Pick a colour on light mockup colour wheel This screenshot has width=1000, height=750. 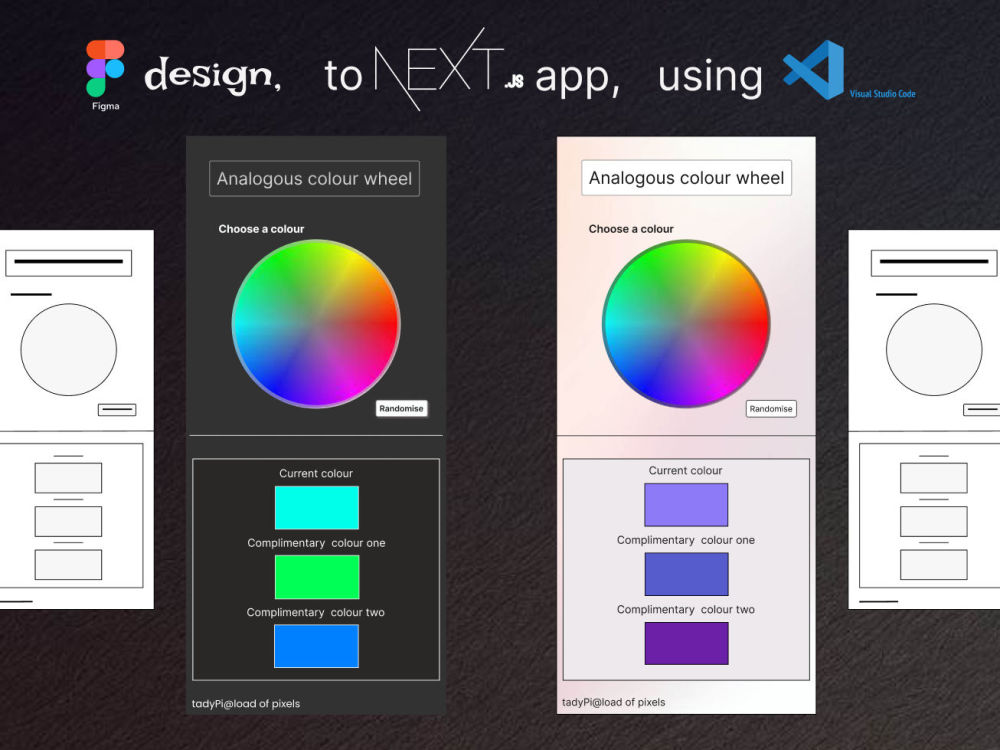686,323
